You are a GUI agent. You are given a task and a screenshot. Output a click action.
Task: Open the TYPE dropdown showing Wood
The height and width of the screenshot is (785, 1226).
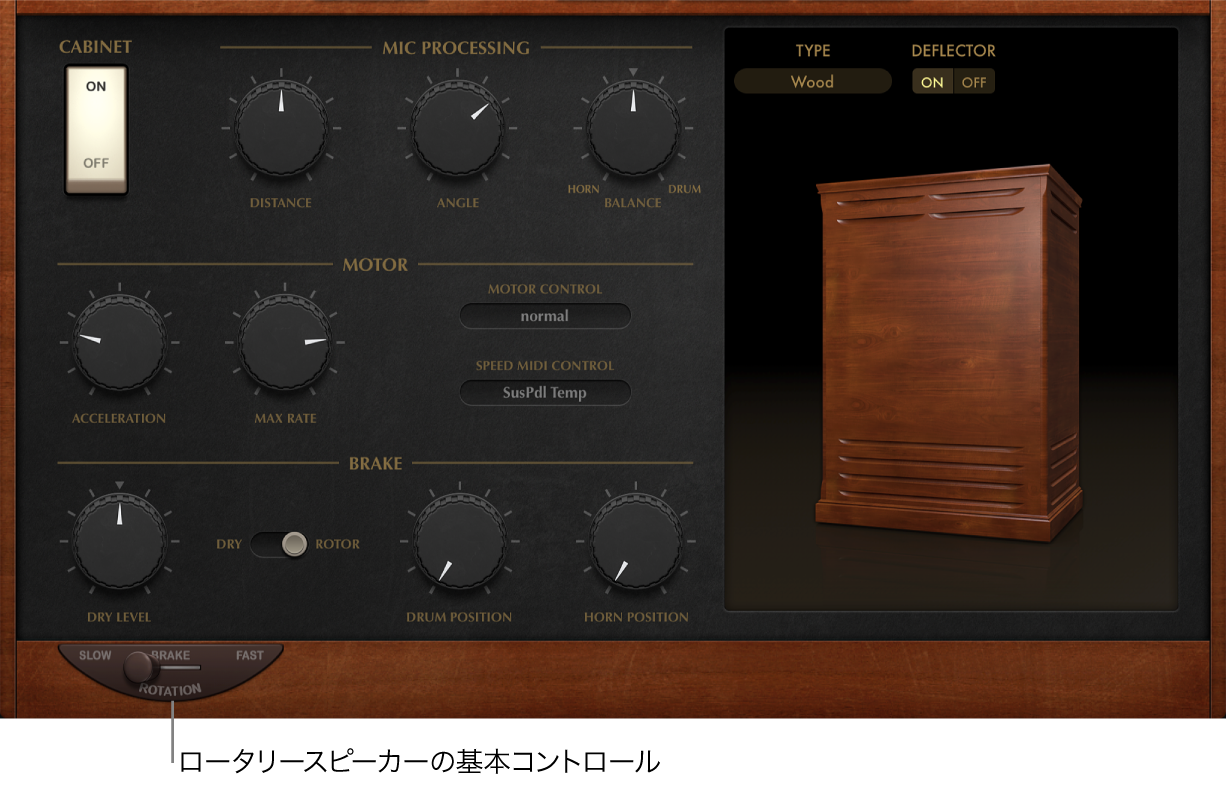811,81
